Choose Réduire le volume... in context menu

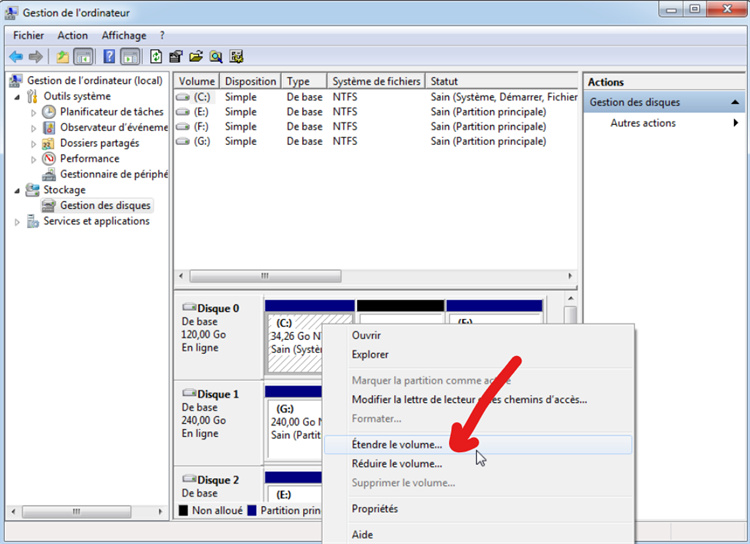click(x=478, y=464)
